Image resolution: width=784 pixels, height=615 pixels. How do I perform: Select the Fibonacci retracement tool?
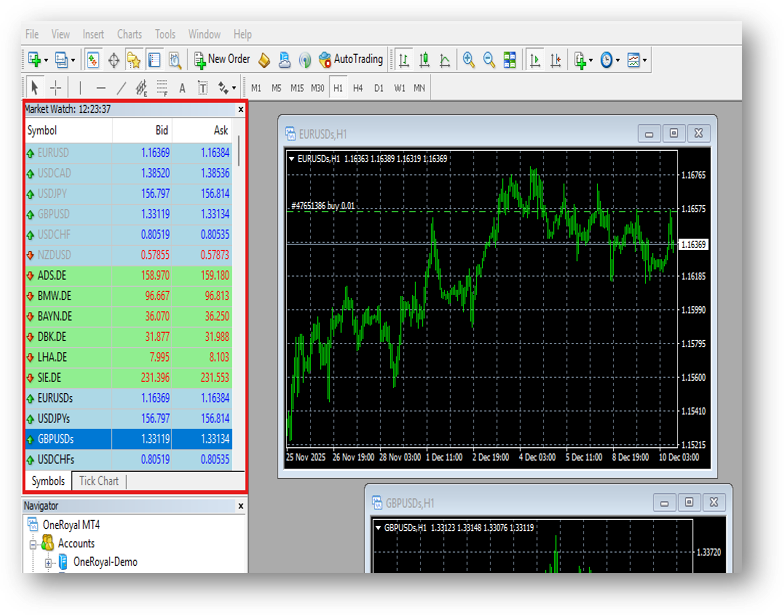point(162,88)
